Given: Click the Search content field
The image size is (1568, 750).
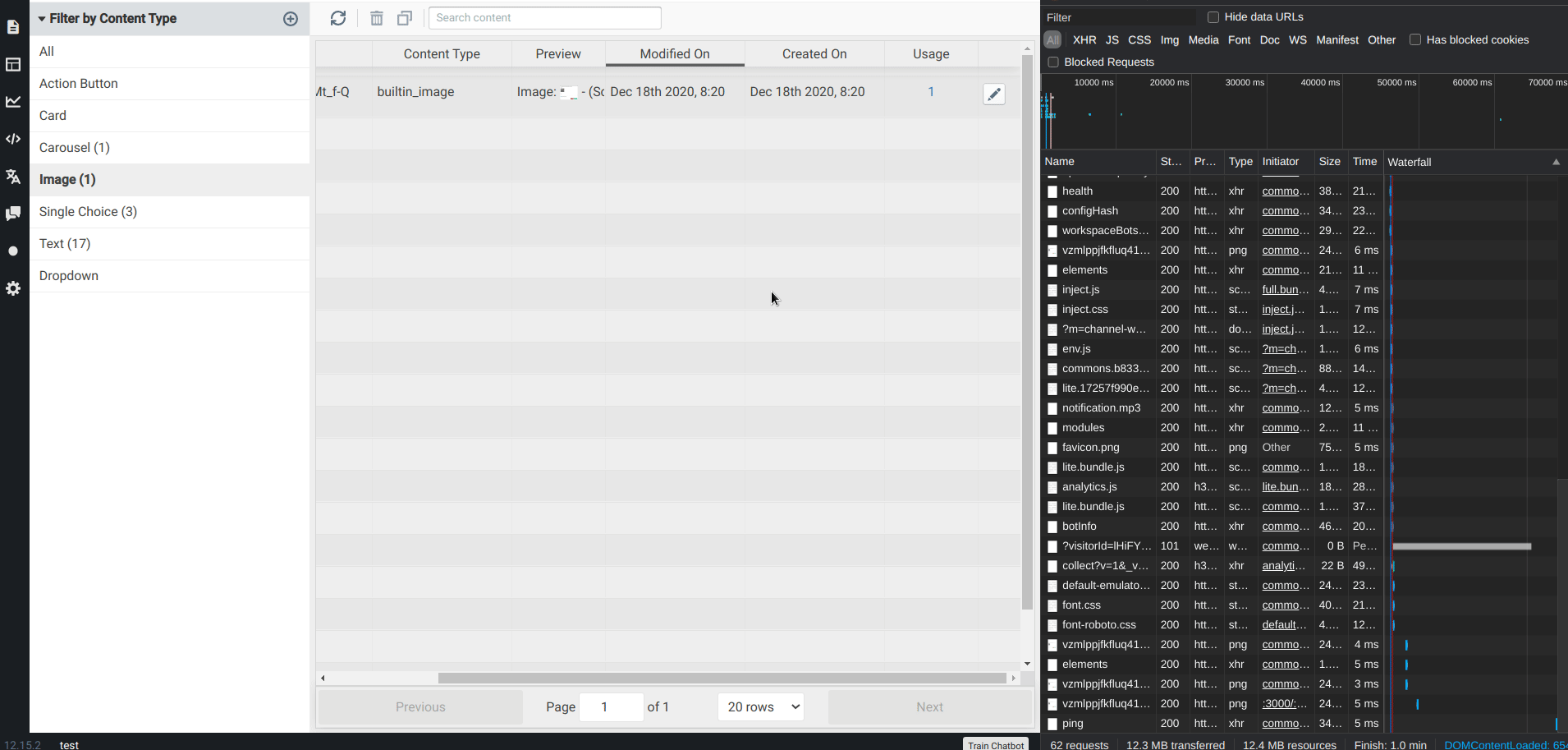Looking at the screenshot, I should [x=545, y=18].
